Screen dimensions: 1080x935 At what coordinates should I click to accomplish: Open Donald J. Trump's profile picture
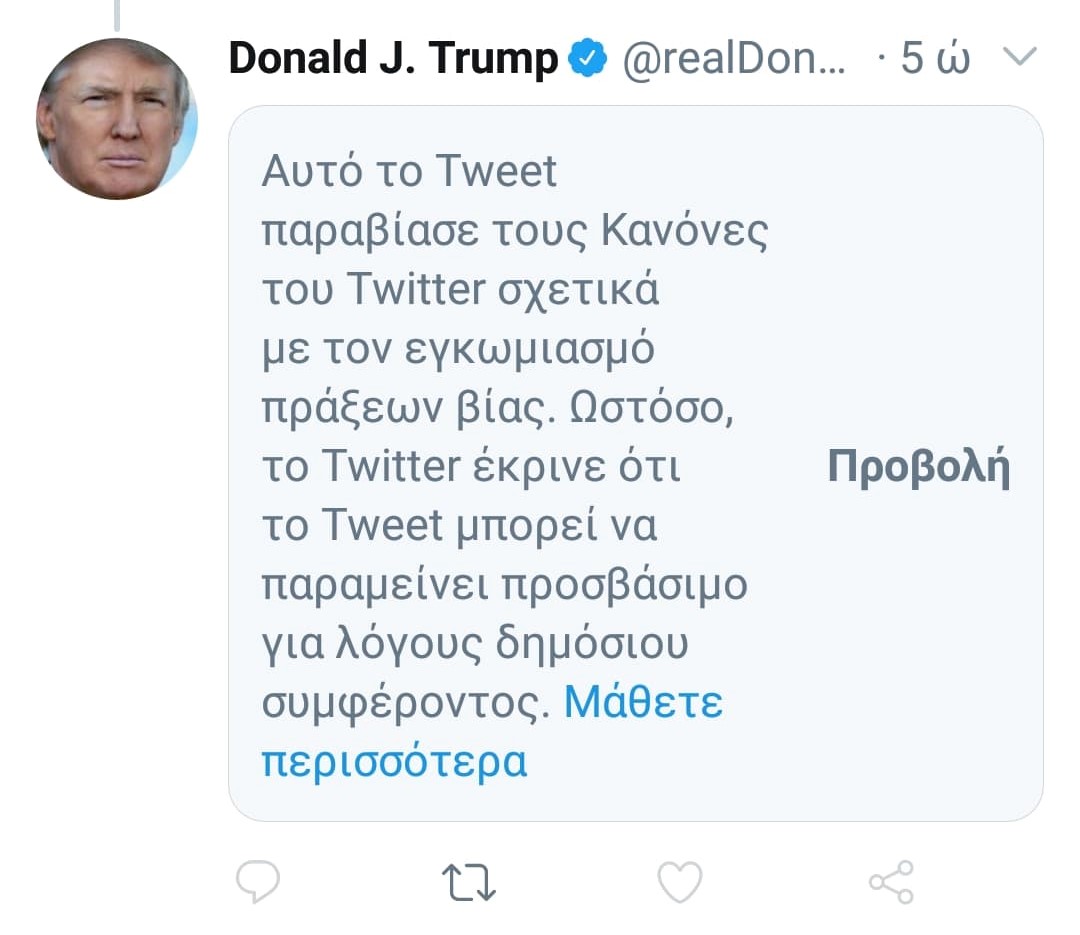pyautogui.click(x=116, y=119)
